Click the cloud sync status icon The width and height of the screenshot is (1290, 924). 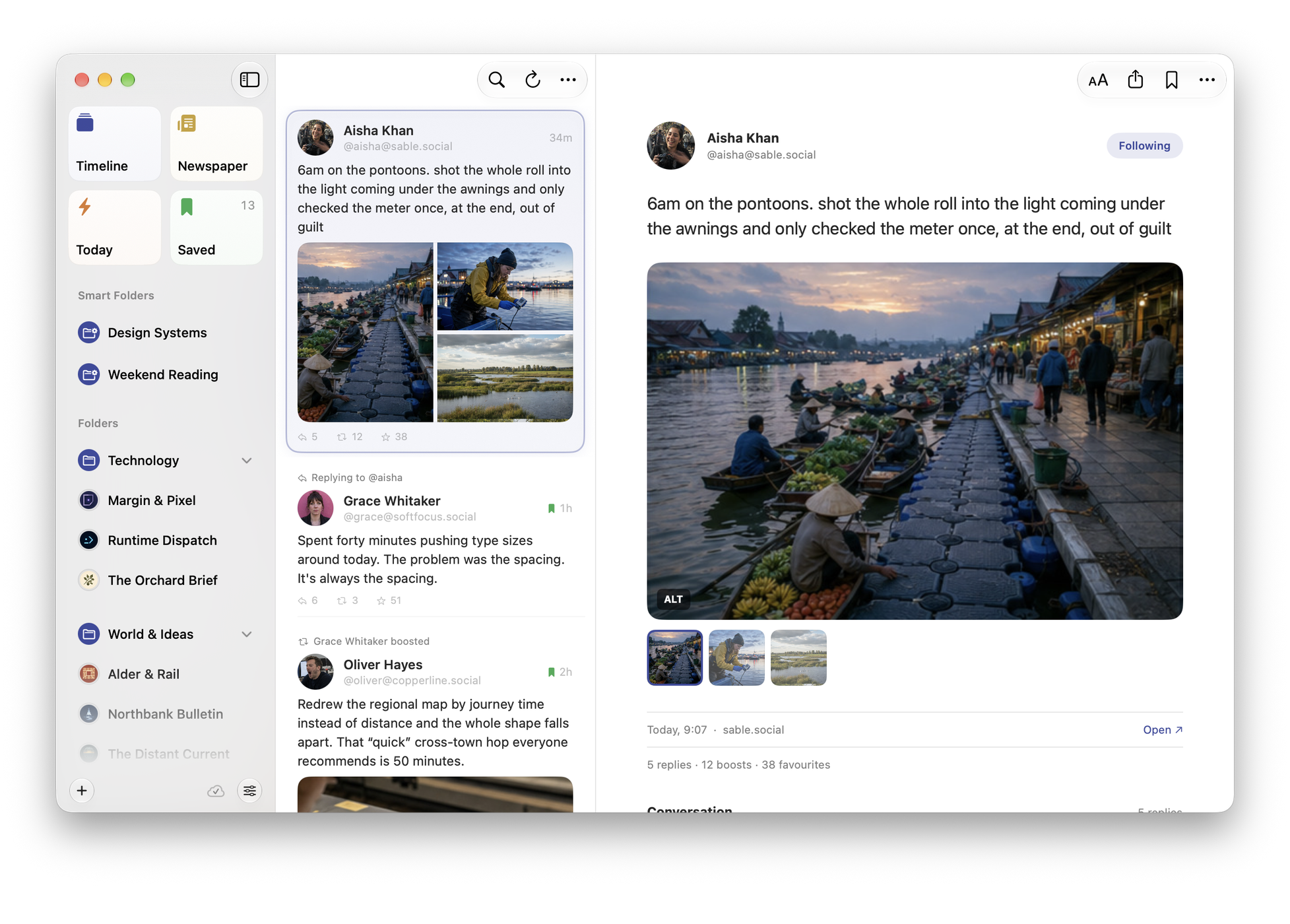tap(216, 791)
